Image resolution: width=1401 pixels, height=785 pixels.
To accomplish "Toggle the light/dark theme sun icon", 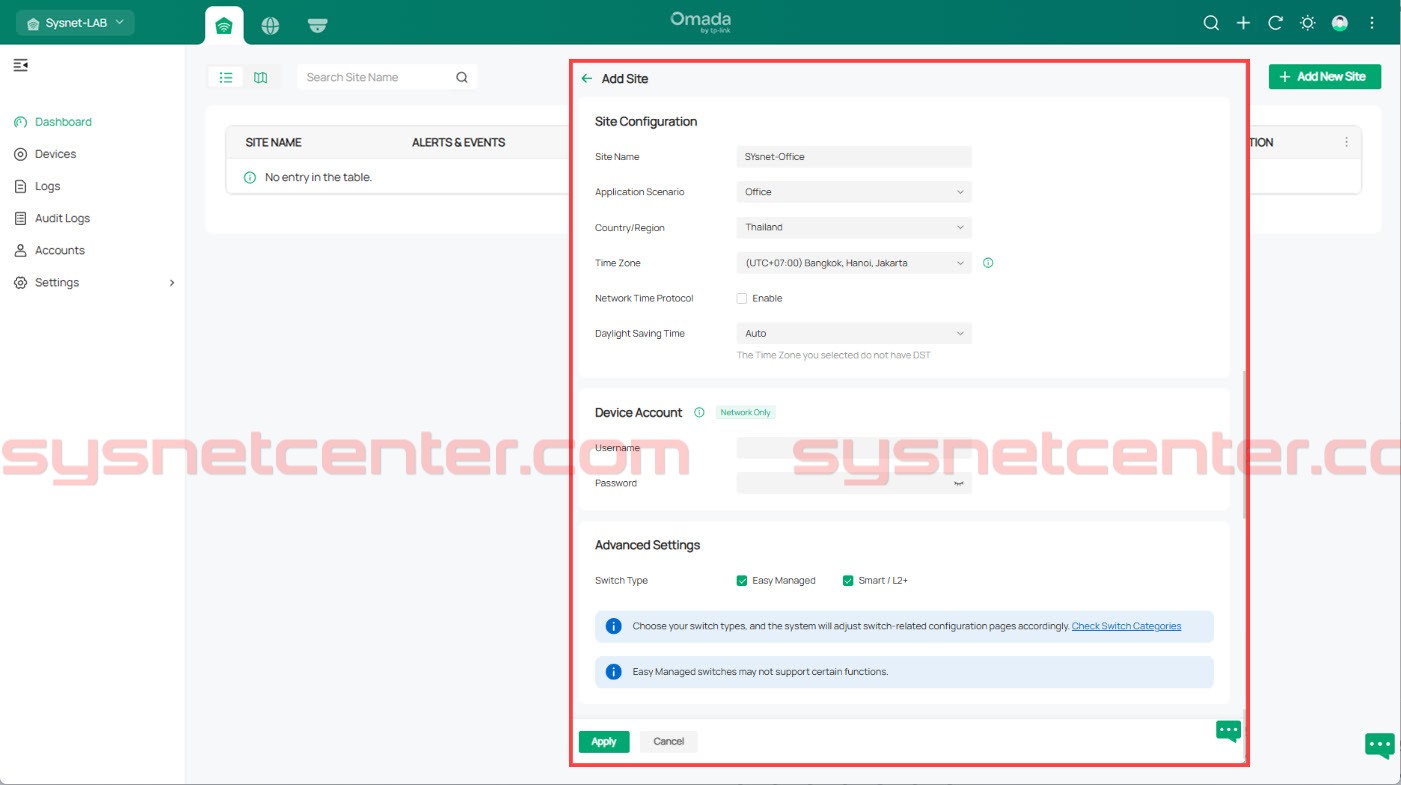I will coord(1307,23).
